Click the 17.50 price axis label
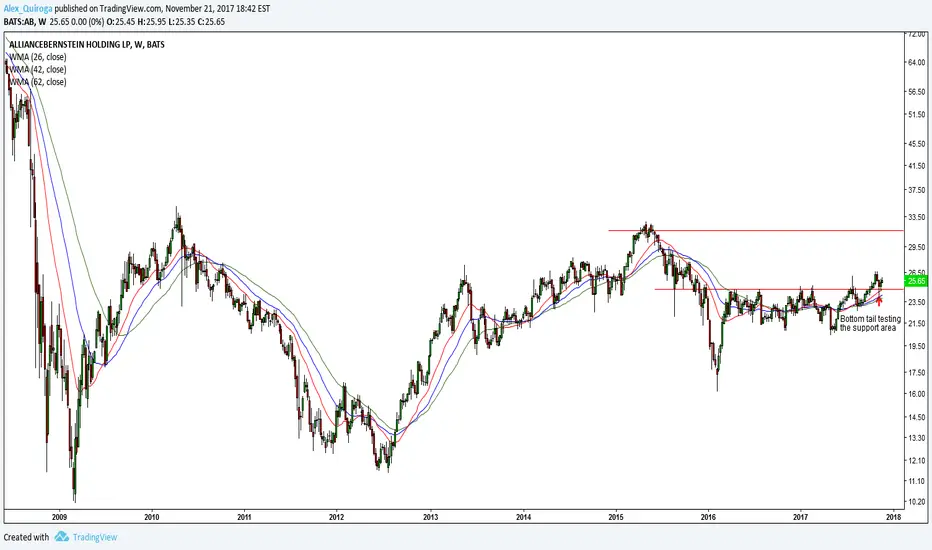This screenshot has height=550, width=932. click(917, 373)
